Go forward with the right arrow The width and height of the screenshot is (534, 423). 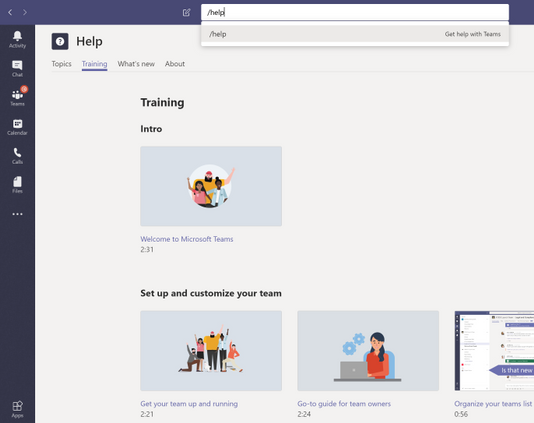[x=25, y=13]
